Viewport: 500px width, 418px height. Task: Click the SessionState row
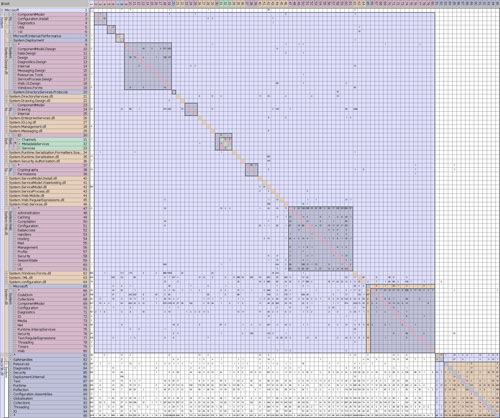(x=52, y=260)
